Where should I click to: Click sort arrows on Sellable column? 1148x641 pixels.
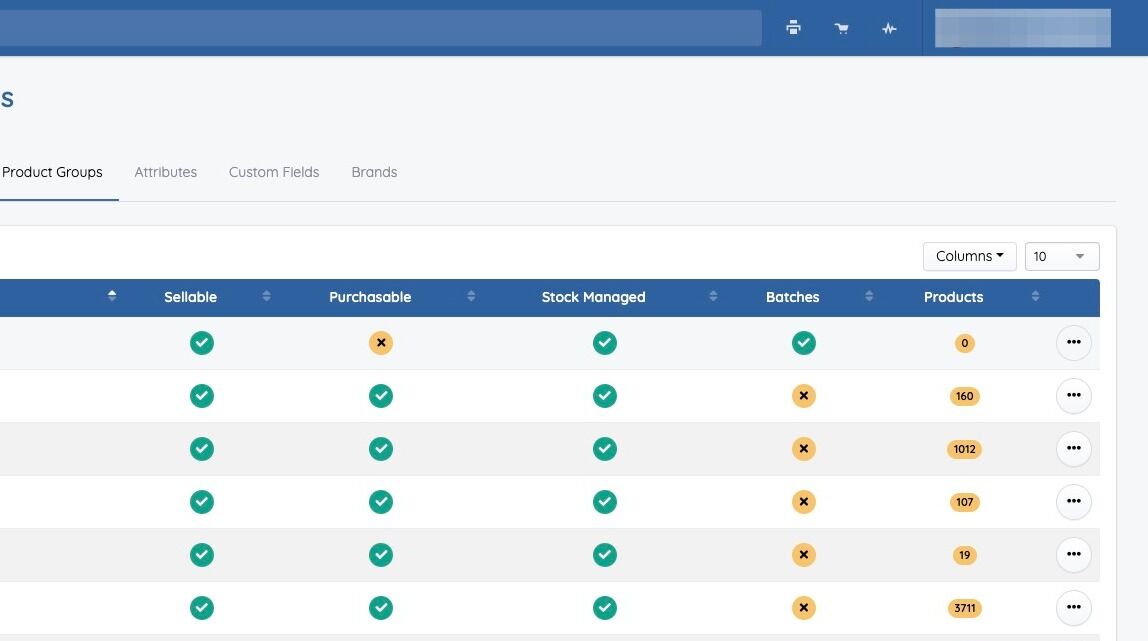(x=266, y=297)
